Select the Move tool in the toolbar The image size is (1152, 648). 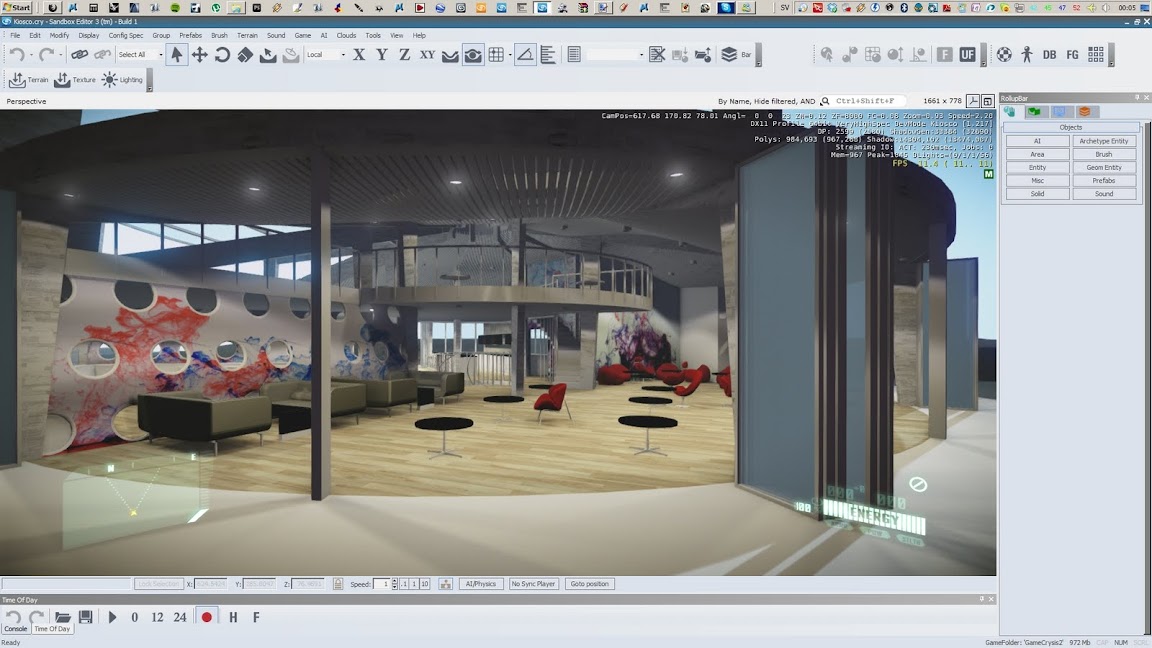(199, 55)
